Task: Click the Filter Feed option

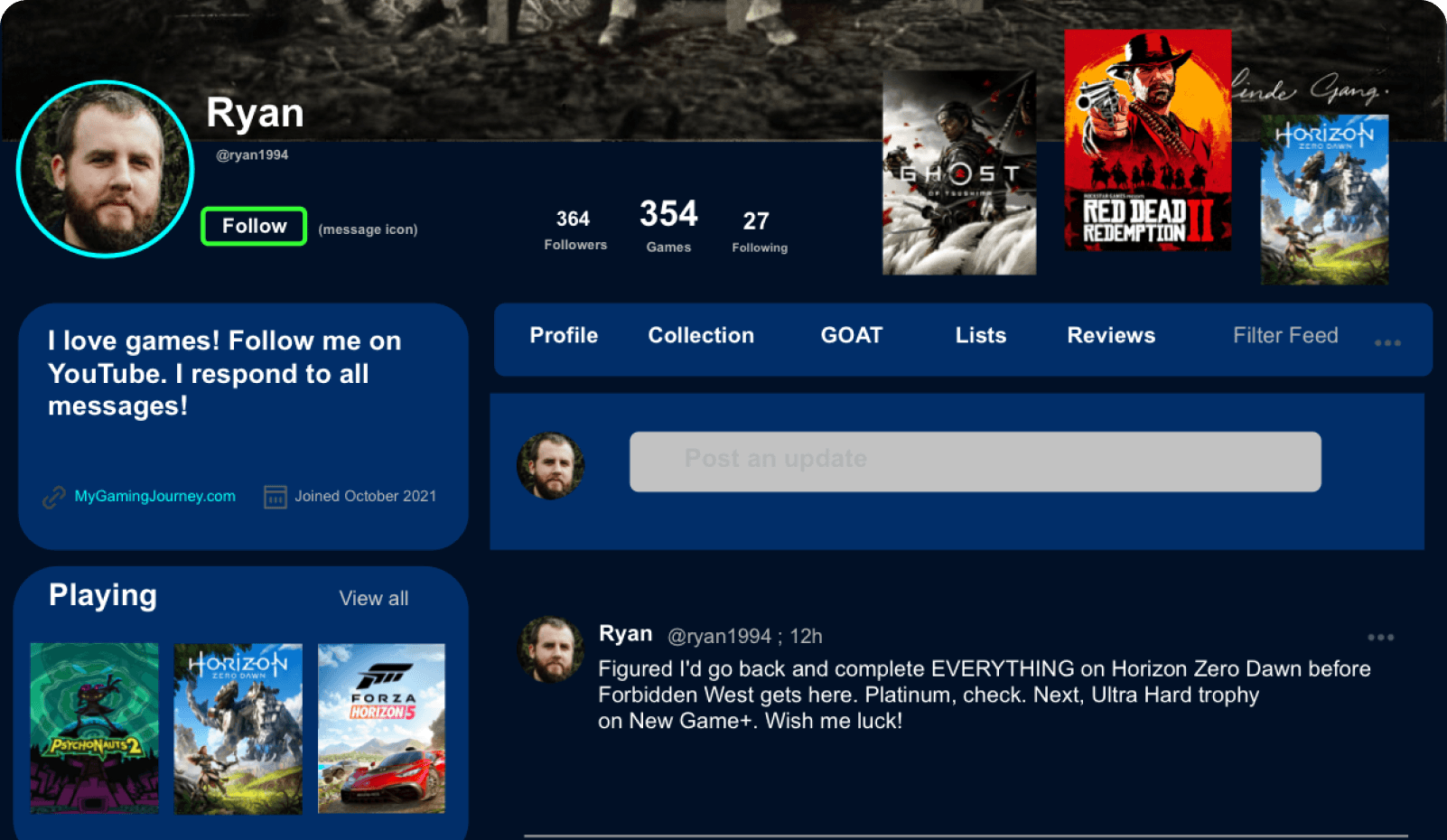Action: pyautogui.click(x=1285, y=335)
